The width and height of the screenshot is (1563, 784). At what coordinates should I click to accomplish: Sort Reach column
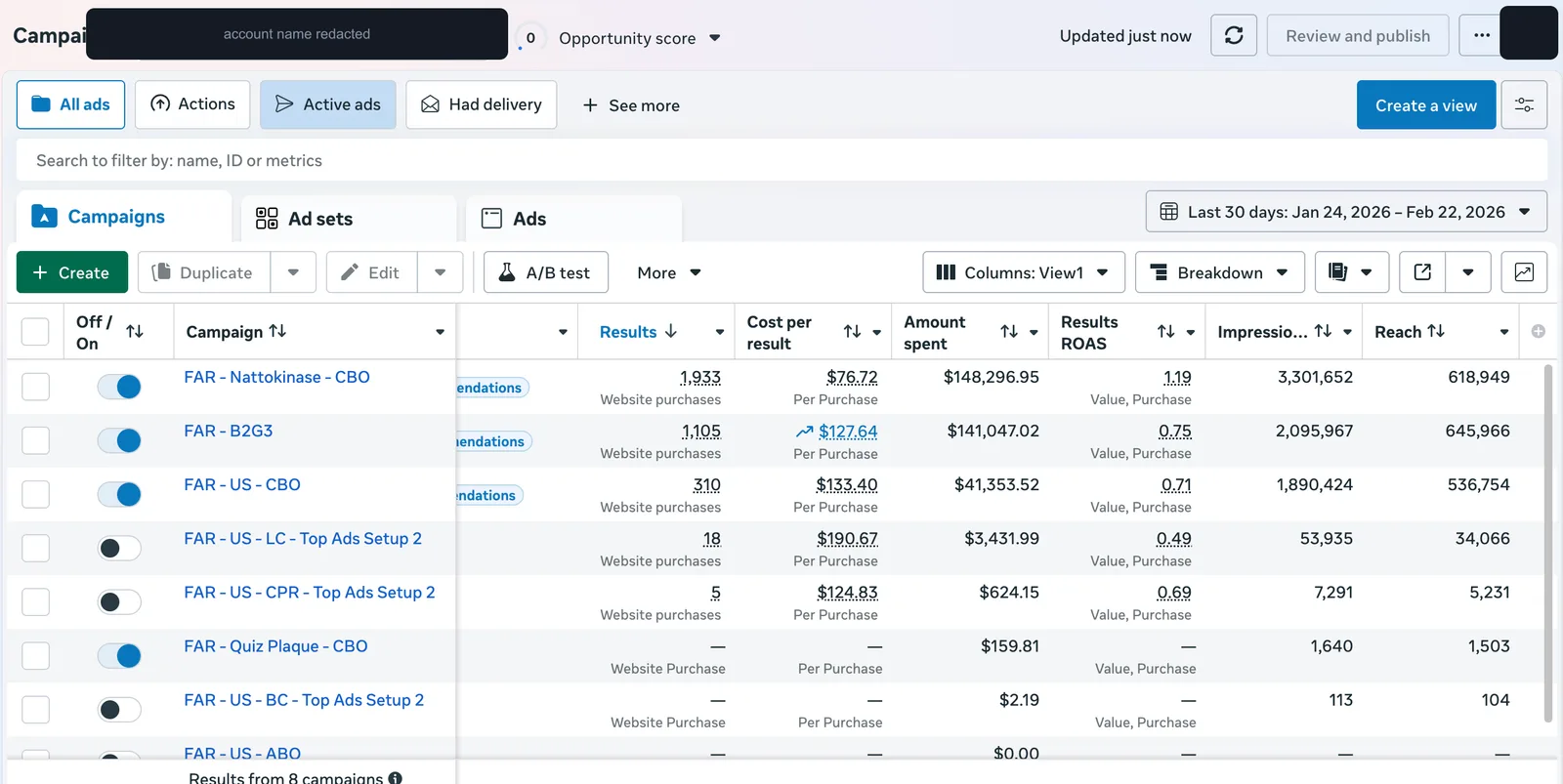pos(1436,331)
